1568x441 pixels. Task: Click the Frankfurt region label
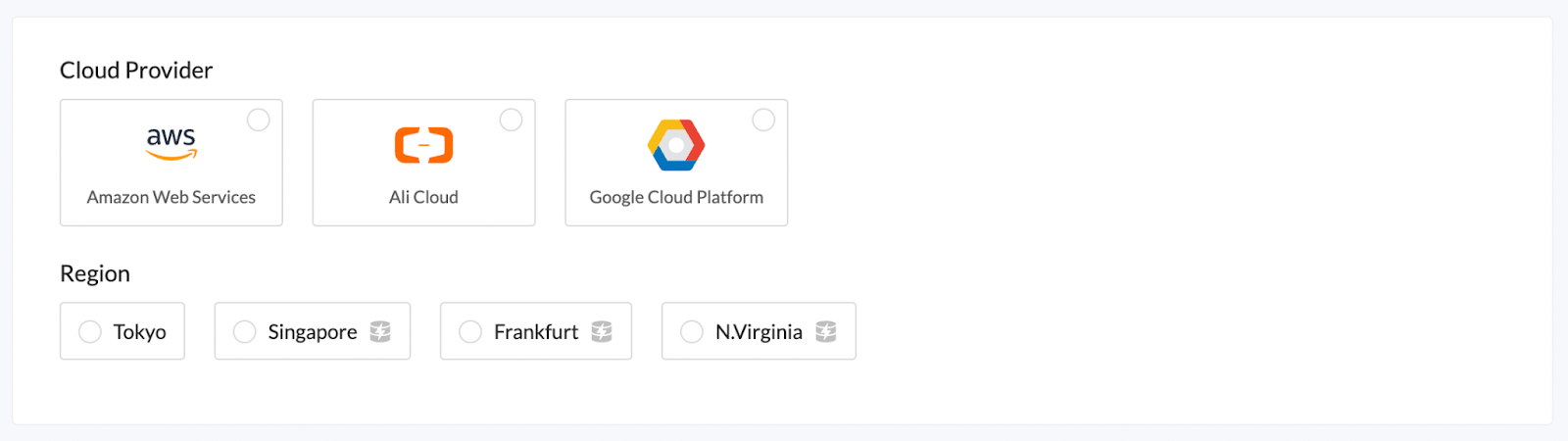pyautogui.click(x=536, y=332)
